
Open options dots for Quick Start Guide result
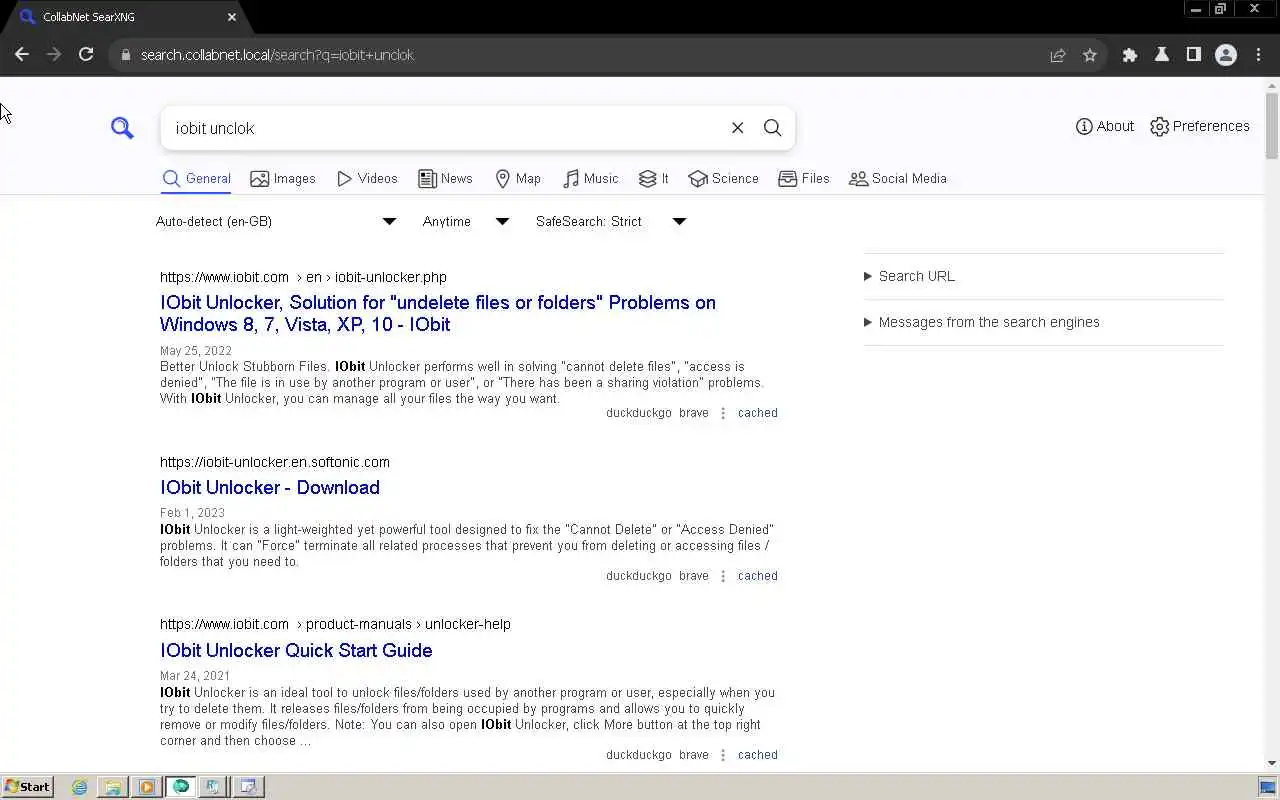click(x=723, y=755)
